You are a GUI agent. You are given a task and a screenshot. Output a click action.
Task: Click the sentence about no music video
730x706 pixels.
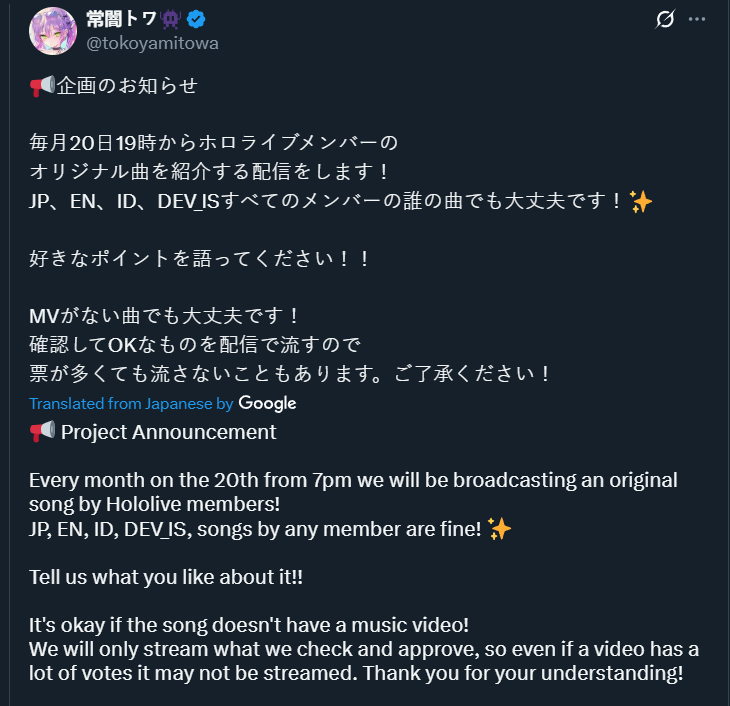coord(249,625)
